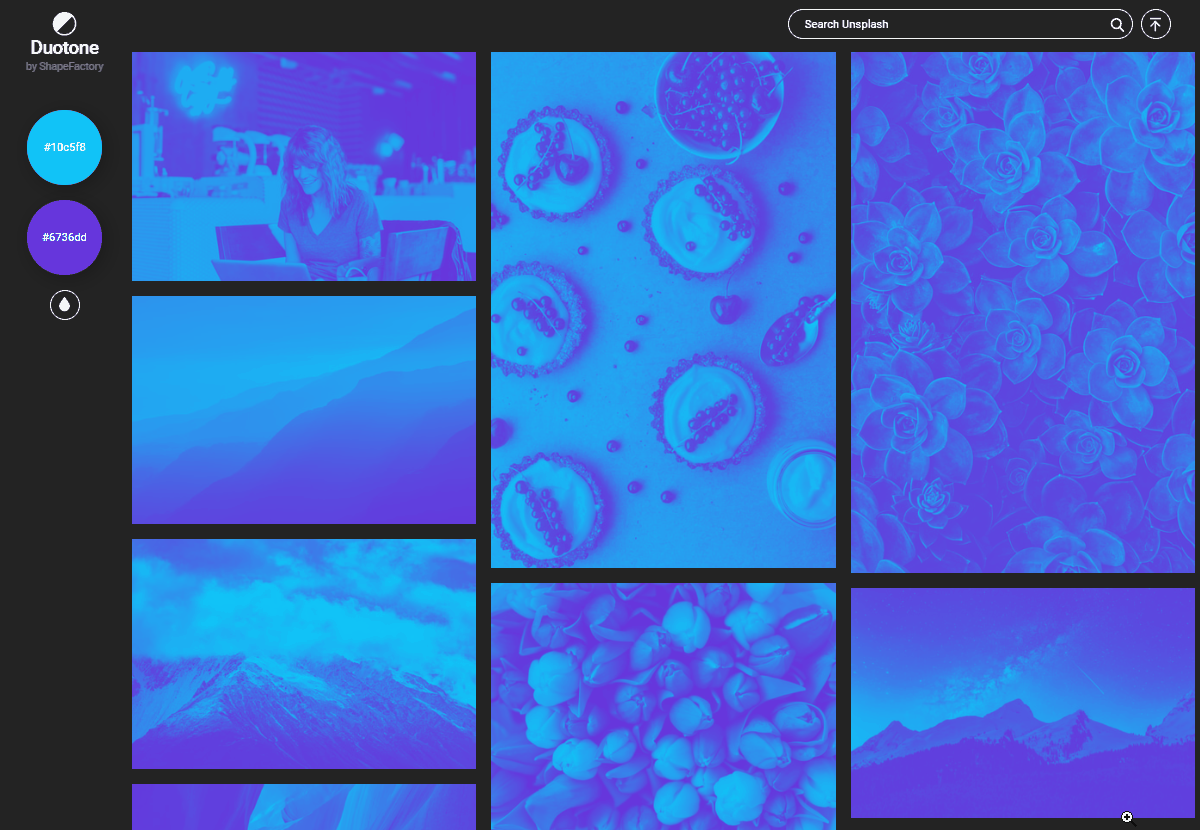This screenshot has height=830, width=1200.
Task: Click the magnifier search icon
Action: click(1117, 24)
